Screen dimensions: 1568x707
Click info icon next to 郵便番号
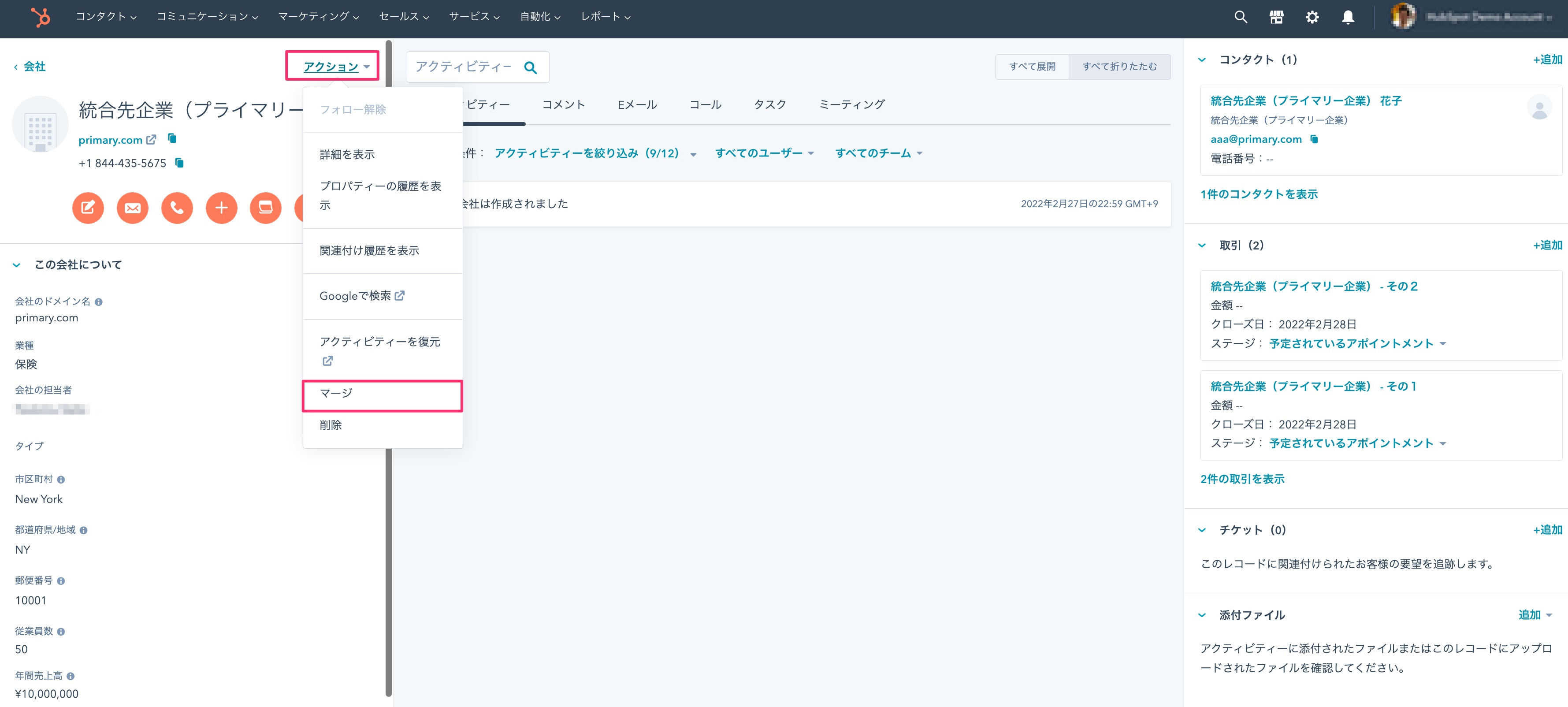tap(61, 581)
